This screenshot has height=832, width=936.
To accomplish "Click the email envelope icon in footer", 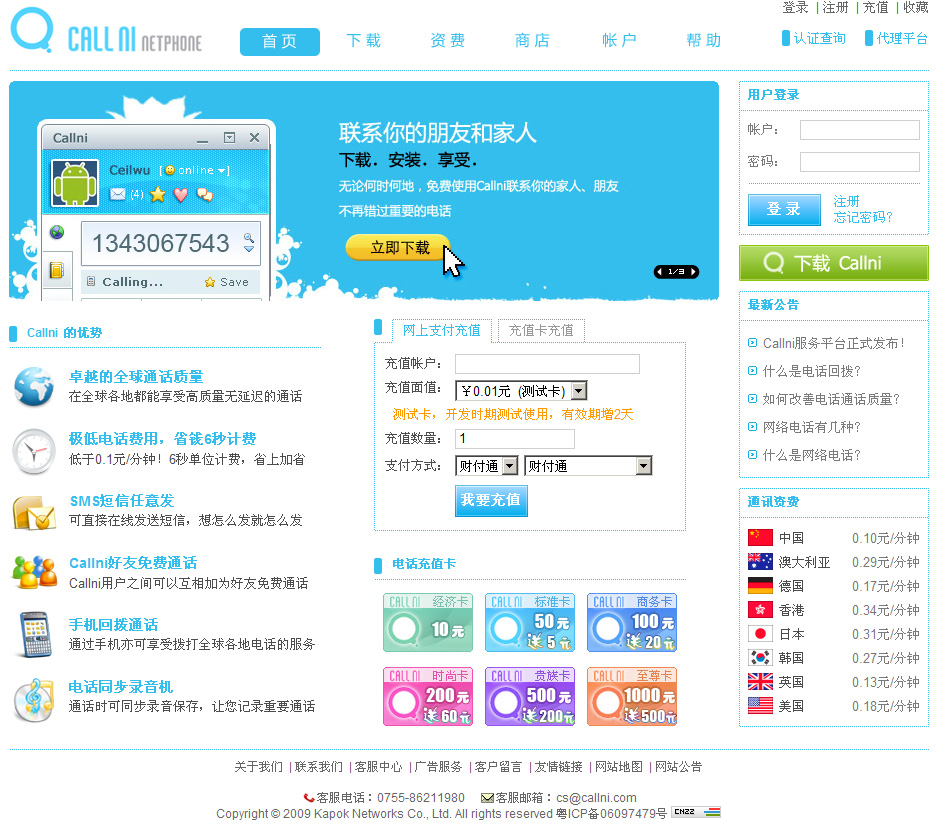I will pos(487,798).
